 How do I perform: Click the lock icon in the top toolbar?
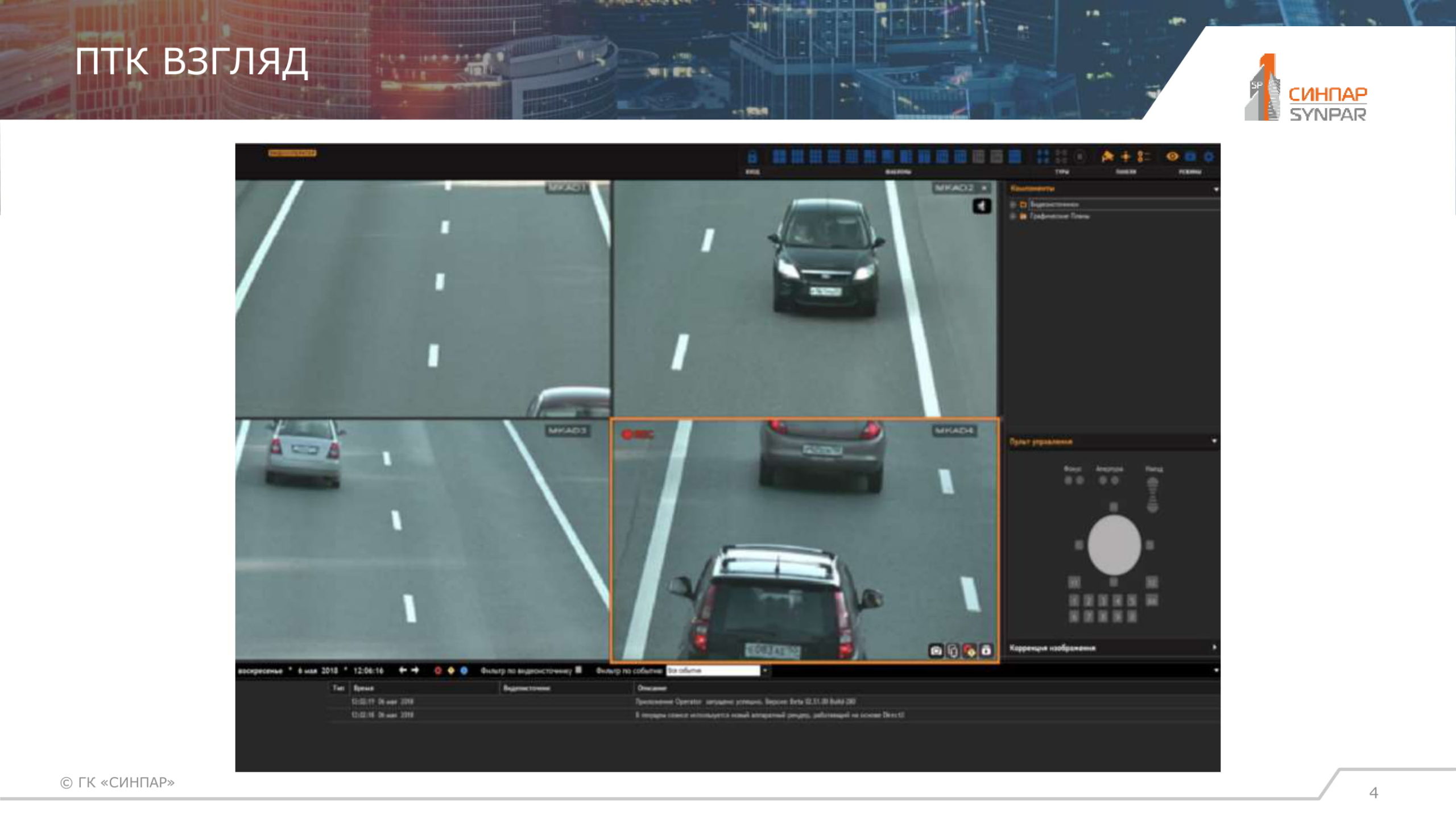(x=752, y=156)
